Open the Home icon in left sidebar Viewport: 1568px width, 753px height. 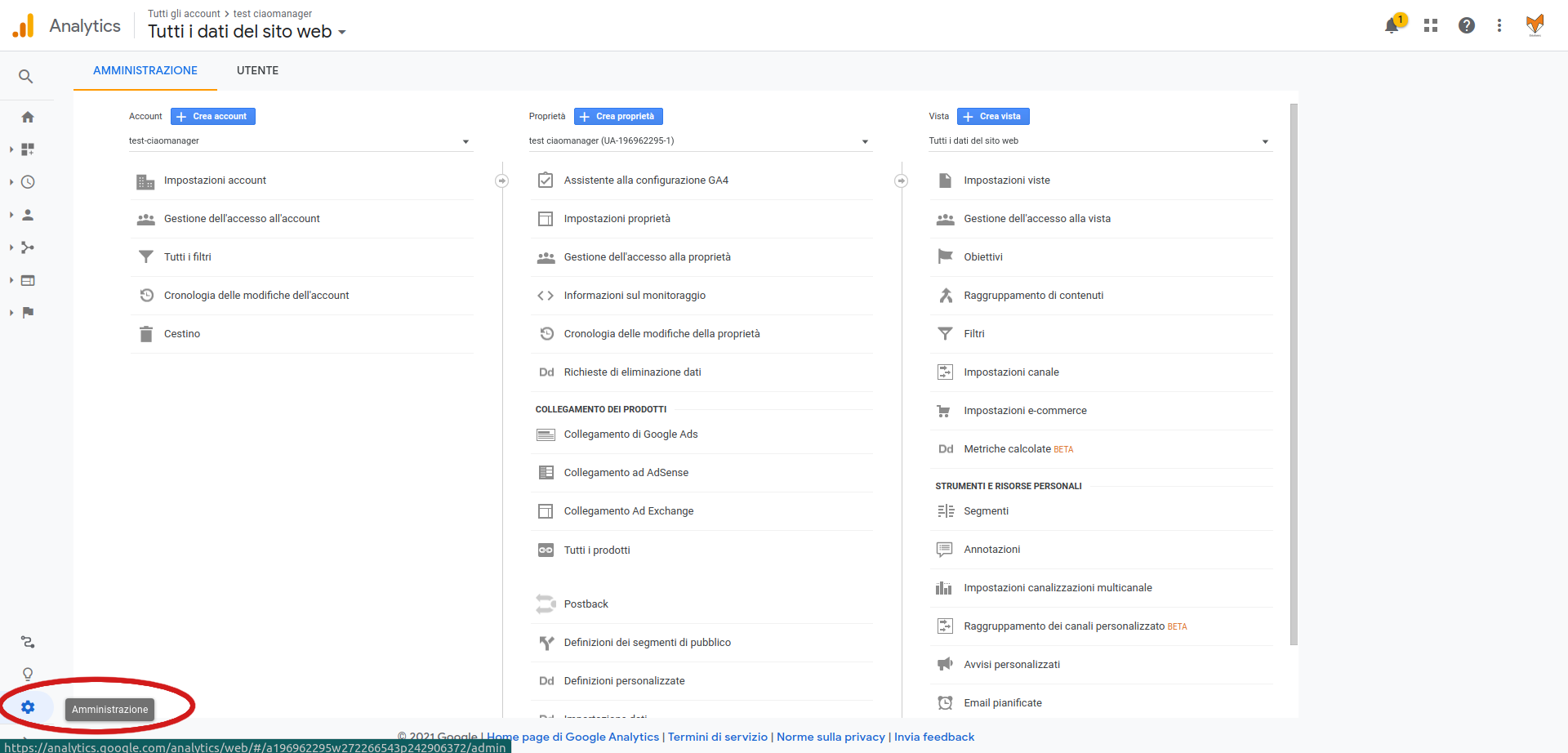28,118
